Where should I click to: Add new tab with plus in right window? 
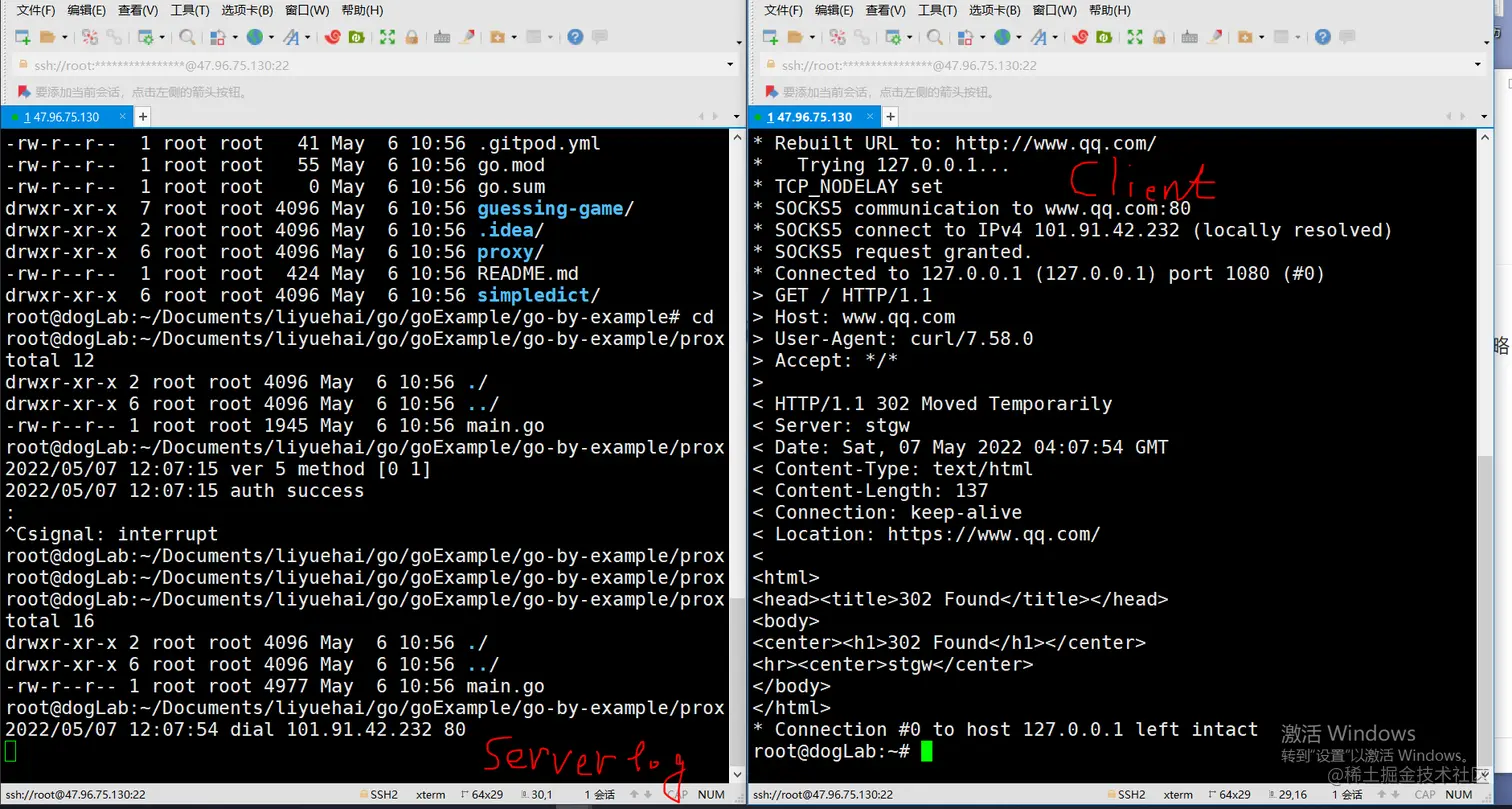click(890, 117)
